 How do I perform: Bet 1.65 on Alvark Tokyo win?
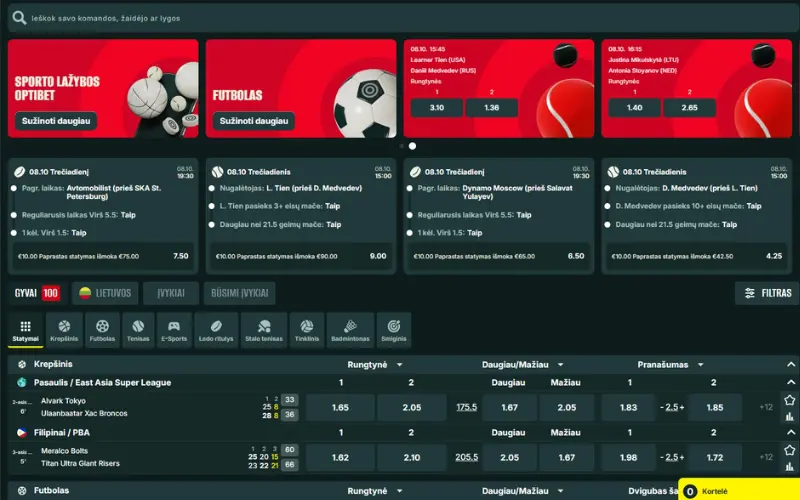[x=340, y=407]
